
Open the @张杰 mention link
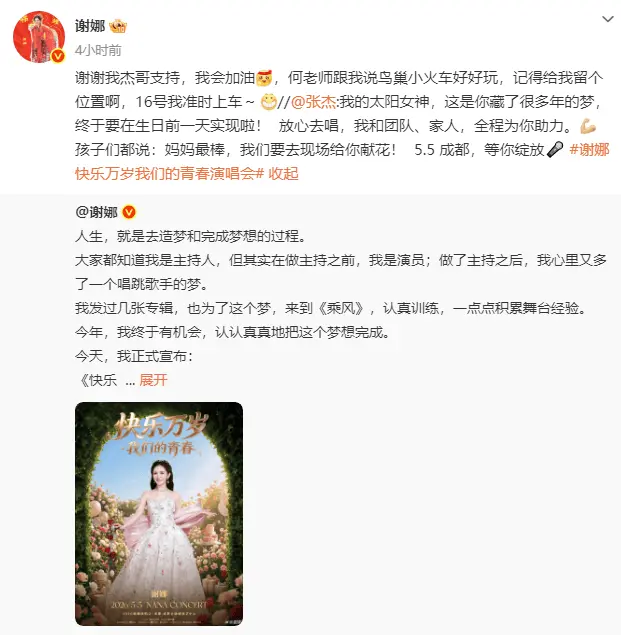(314, 102)
